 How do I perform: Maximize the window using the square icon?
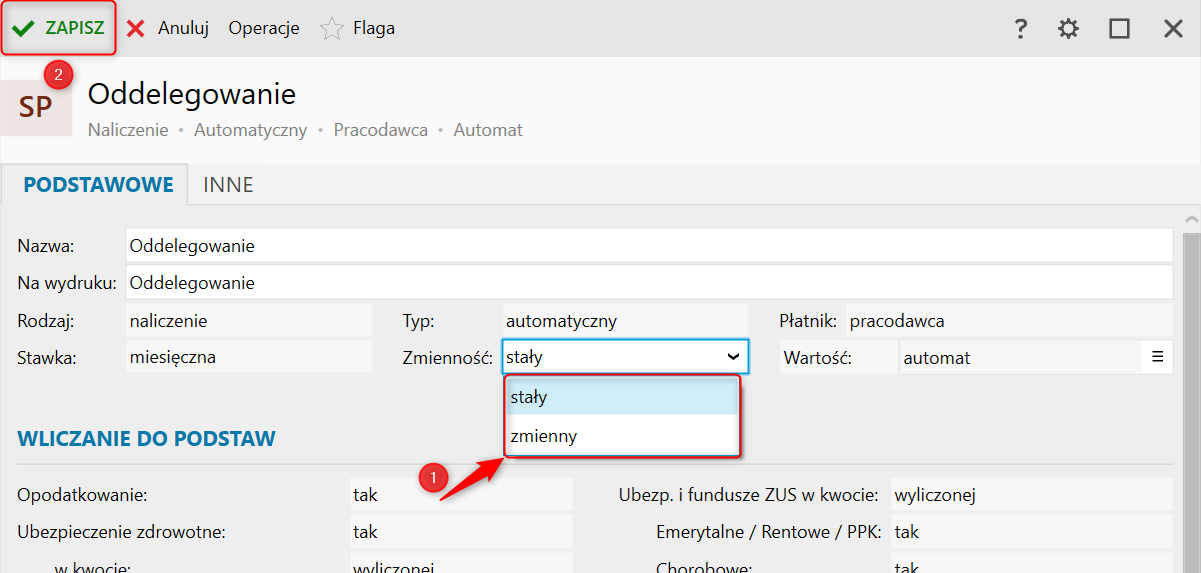(1119, 29)
